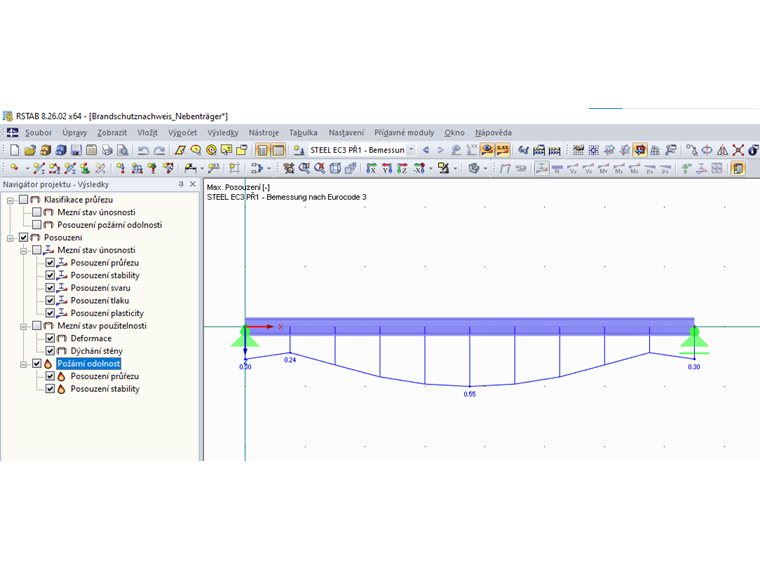Toggle result values x.xx icon
The width and height of the screenshot is (760, 570).
point(503,150)
